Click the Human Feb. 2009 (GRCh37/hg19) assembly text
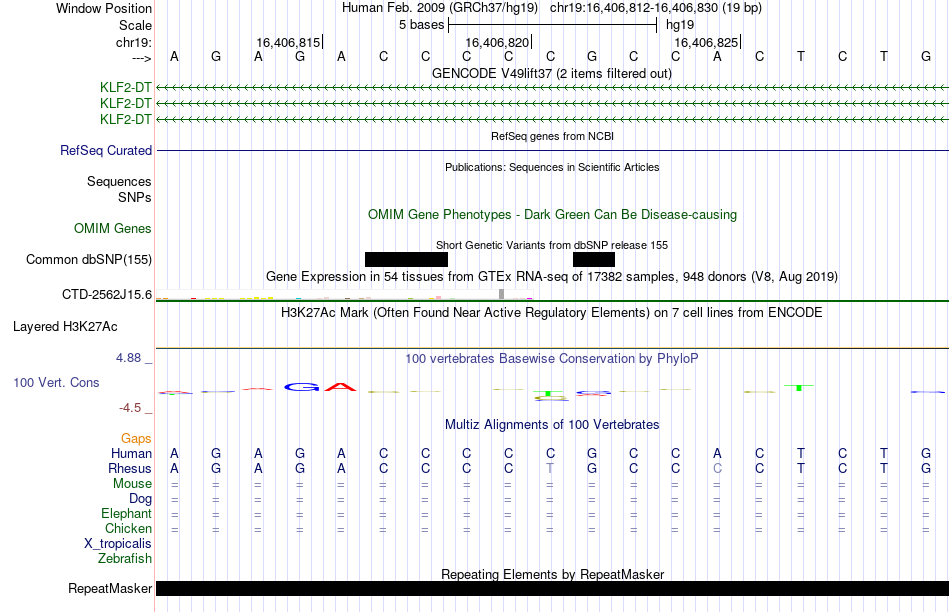Viewport: 950px width, 612px height. tap(440, 8)
